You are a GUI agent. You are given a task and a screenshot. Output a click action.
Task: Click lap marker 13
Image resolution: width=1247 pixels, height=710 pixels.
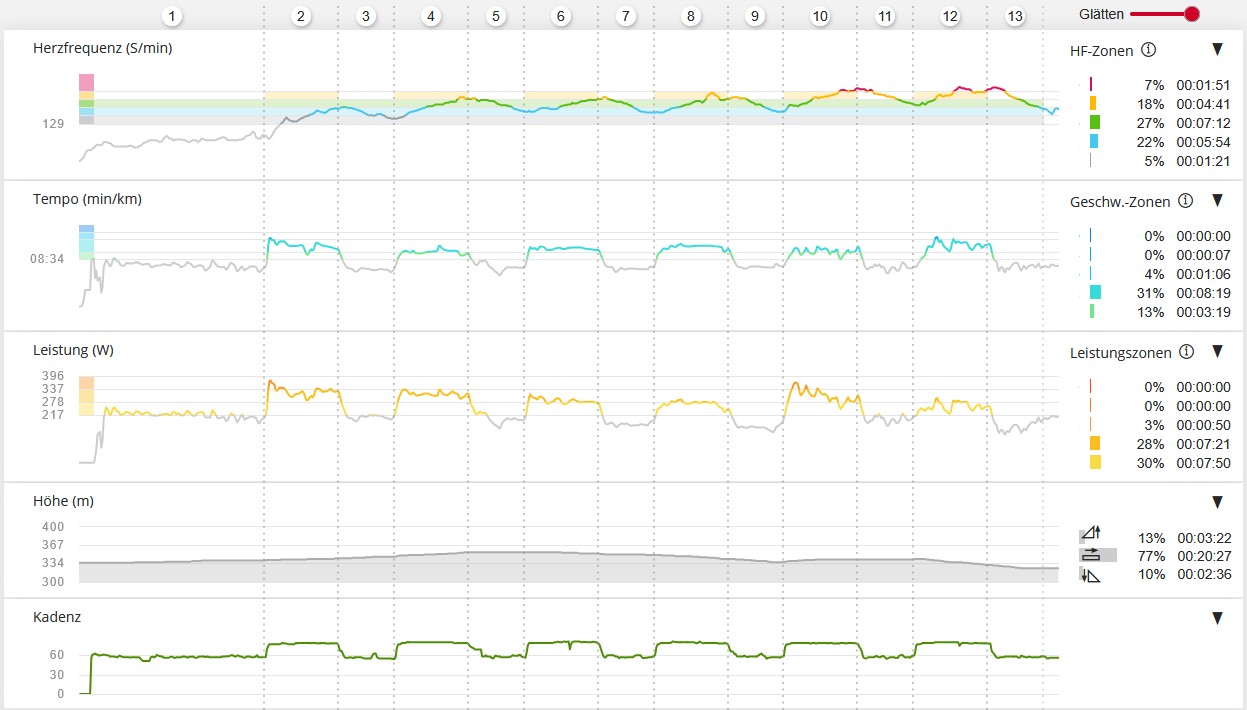coord(1015,16)
